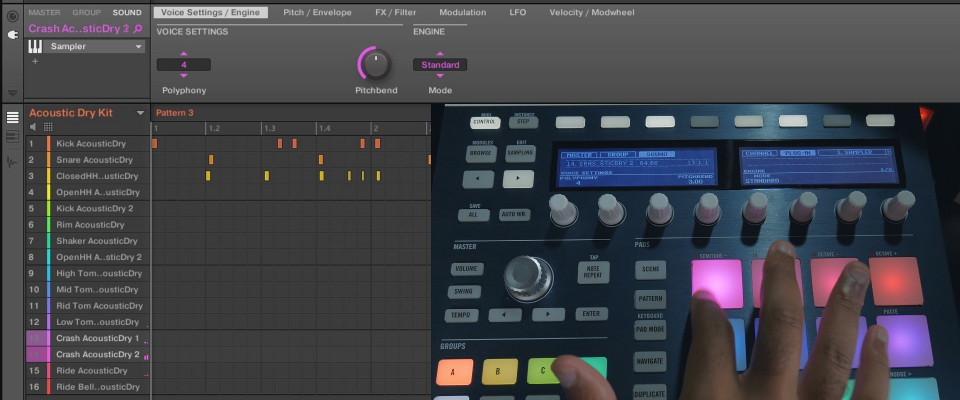The width and height of the screenshot is (960, 400).
Task: Select the High Tom..ousticDry sound
Action: (99, 273)
